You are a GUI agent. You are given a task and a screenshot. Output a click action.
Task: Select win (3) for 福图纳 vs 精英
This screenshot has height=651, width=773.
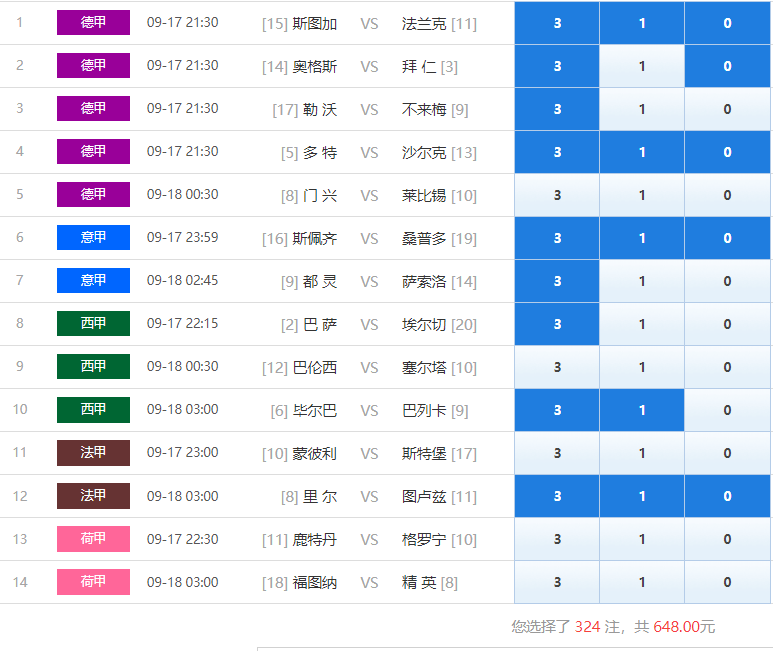coord(557,582)
